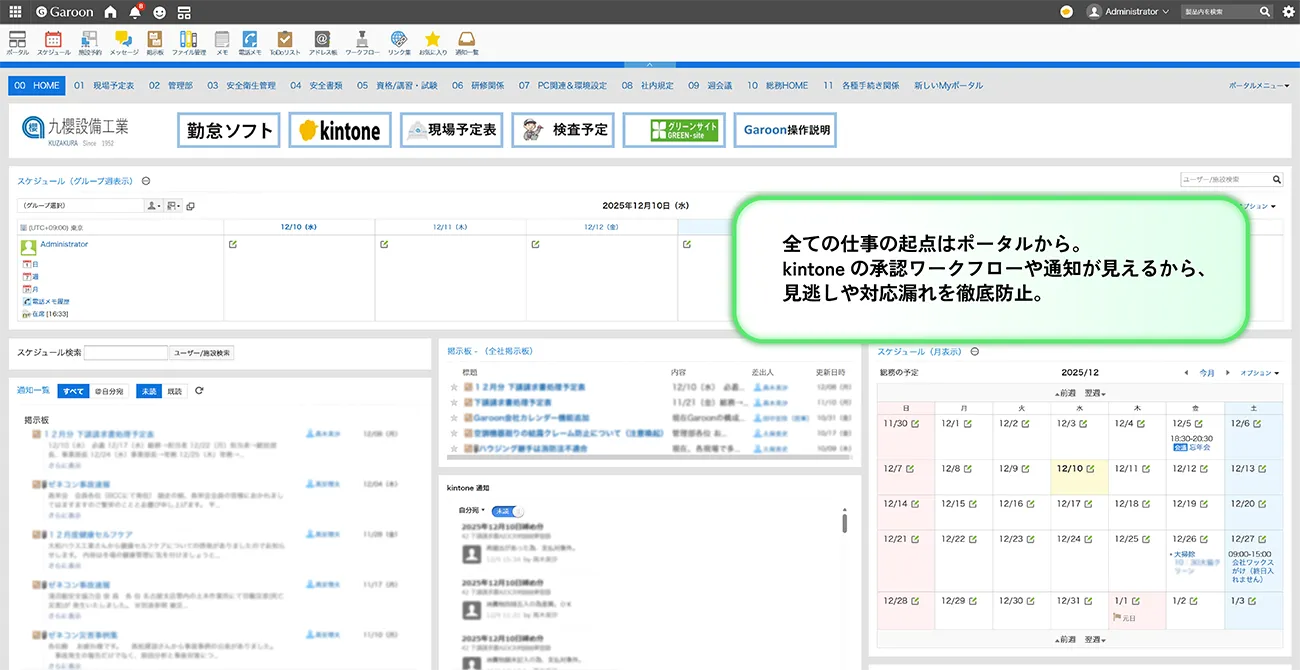Viewport: 1300px width, 670px height.
Task: Open the ポータルメニュー dropdown
Action: 1257,86
